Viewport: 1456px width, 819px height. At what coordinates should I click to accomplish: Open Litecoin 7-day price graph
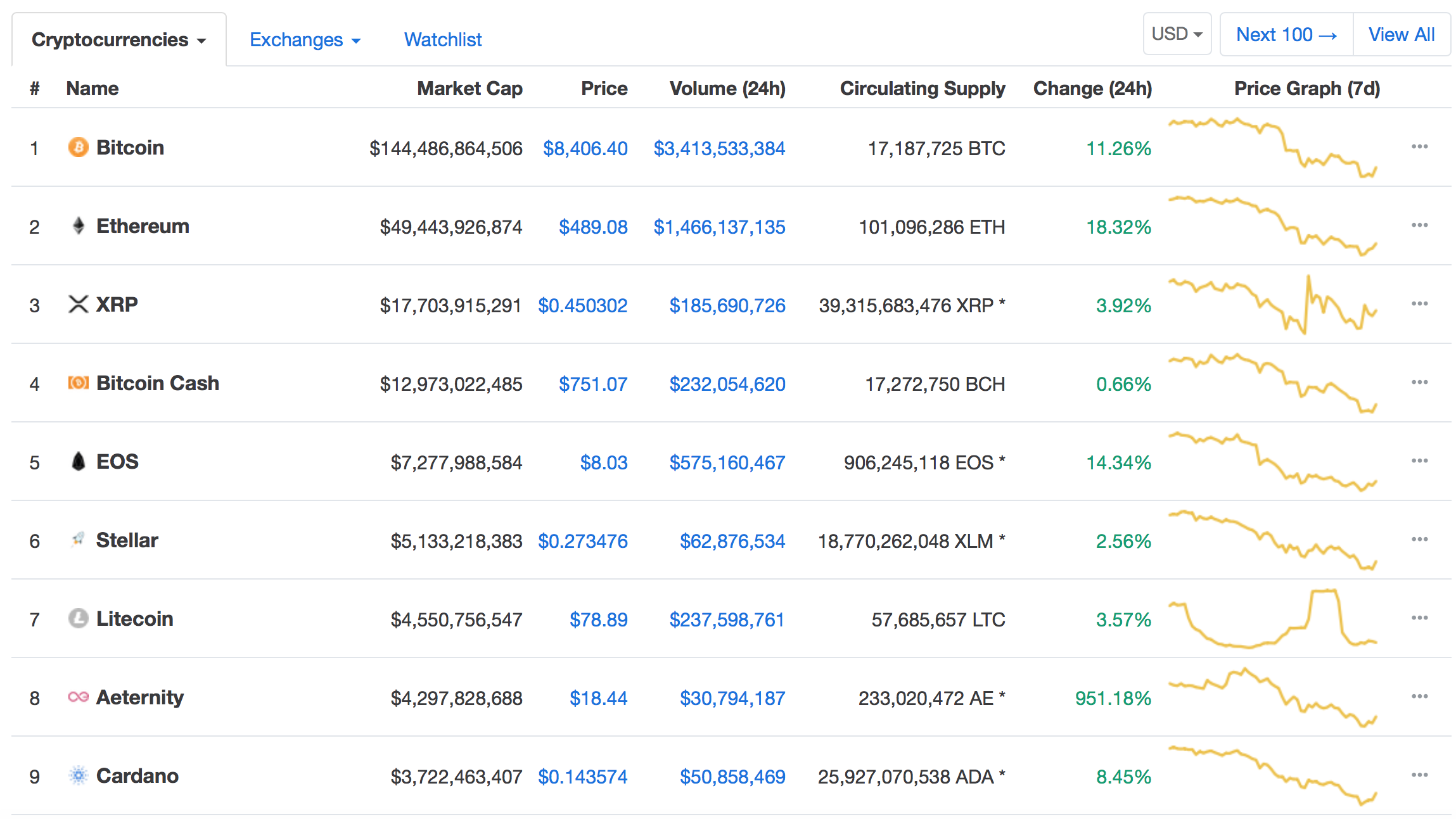(x=1273, y=619)
